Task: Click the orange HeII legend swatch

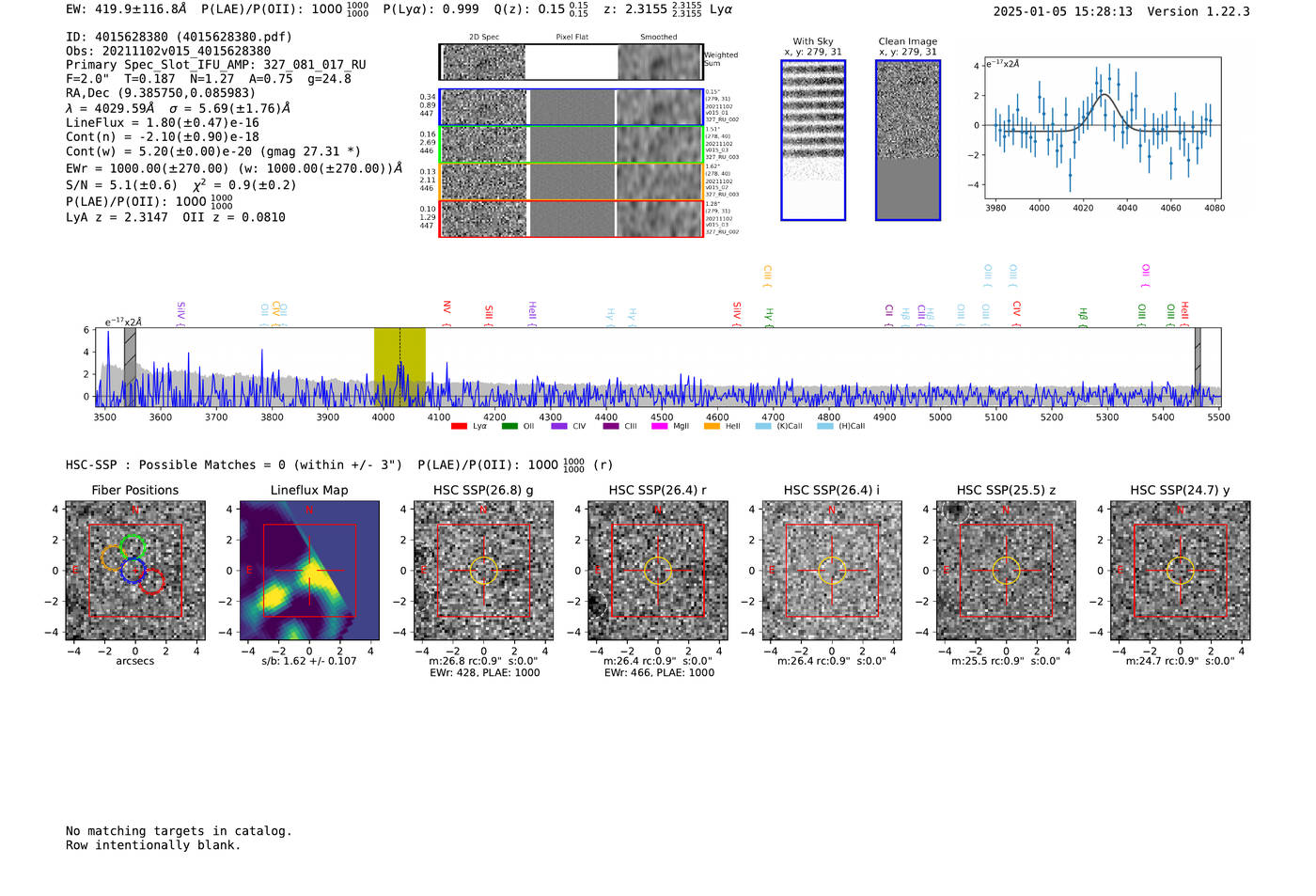Action: coord(712,427)
